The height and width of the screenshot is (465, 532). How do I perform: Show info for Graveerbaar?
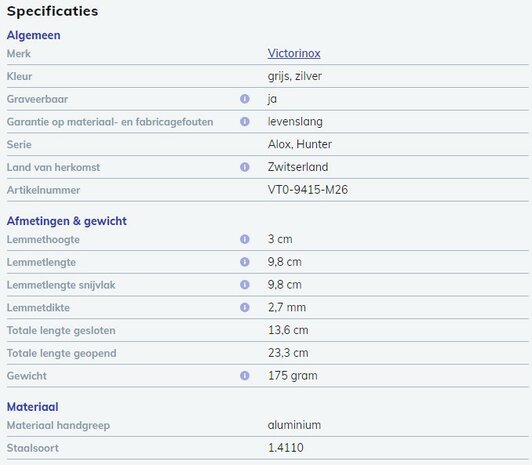tap(245, 99)
